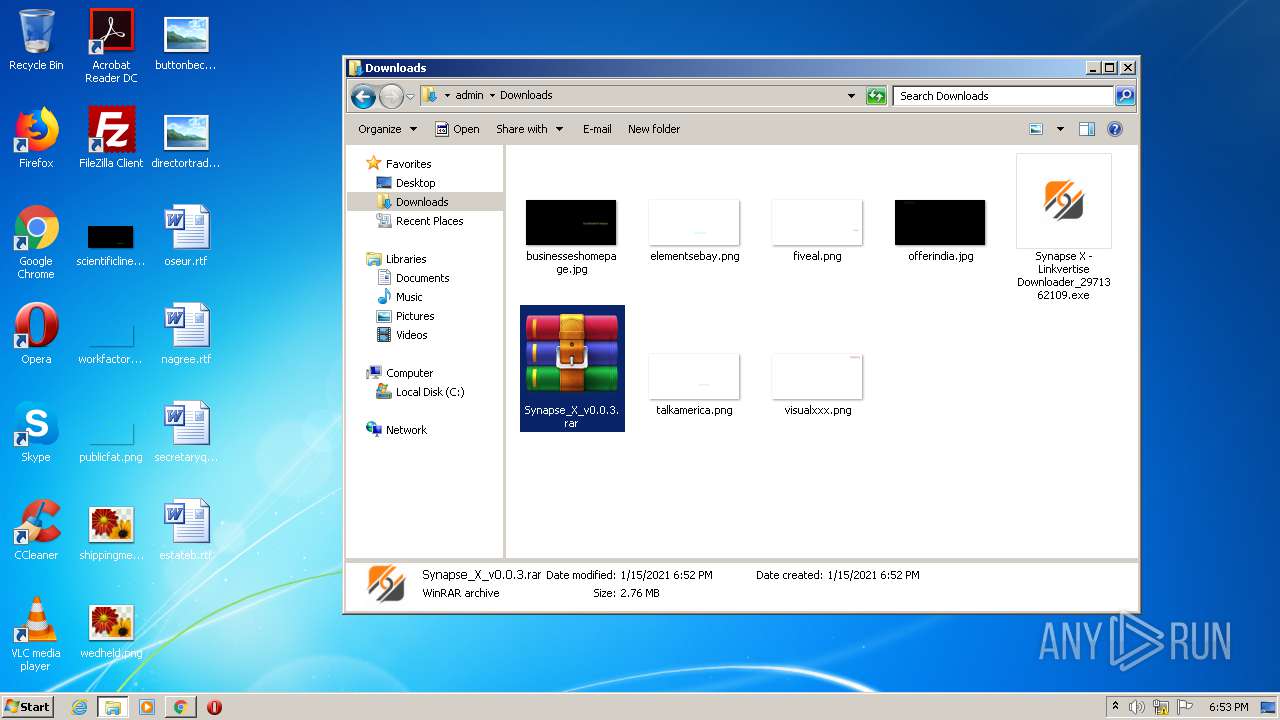
Task: Select Network in navigation pane
Action: pos(397,430)
